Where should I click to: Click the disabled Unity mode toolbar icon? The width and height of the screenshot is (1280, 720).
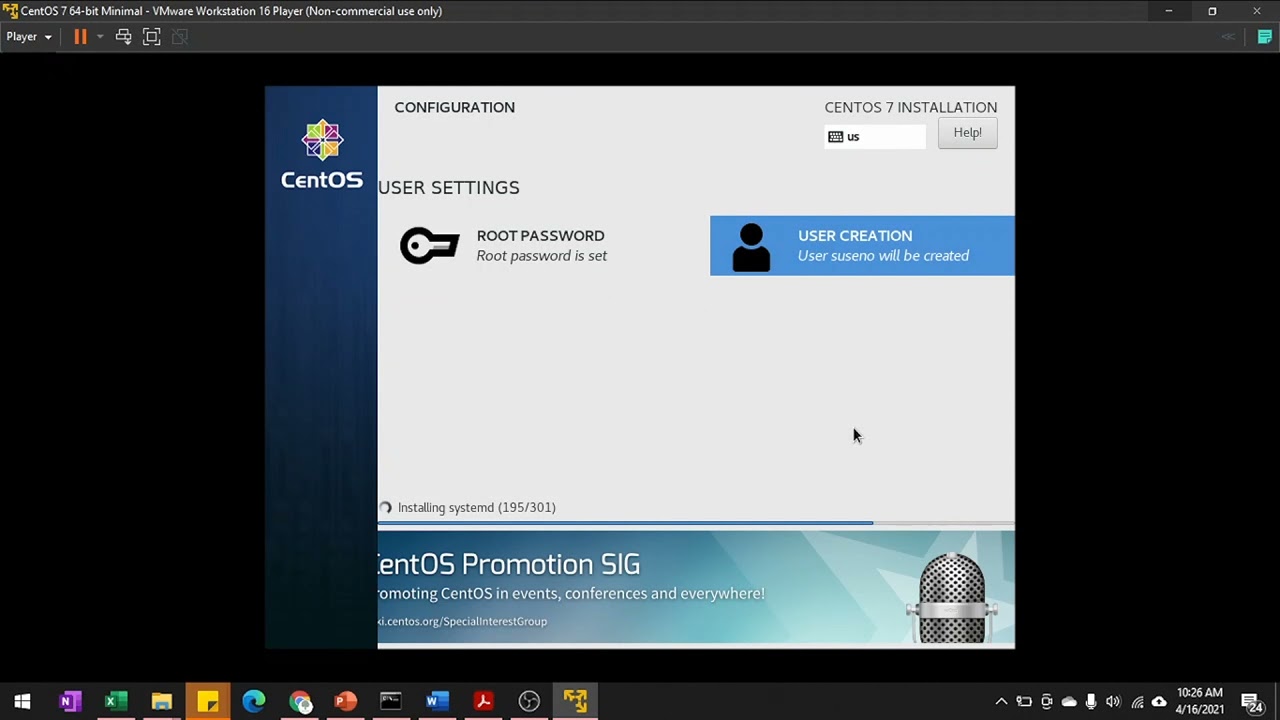pos(180,37)
